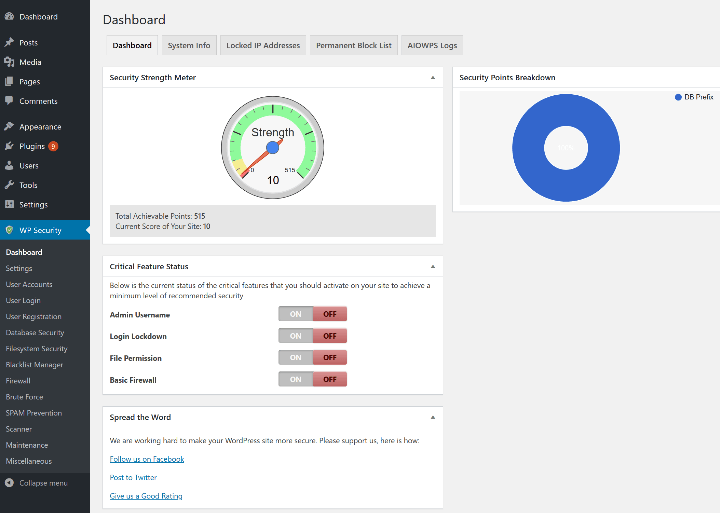Click the Users icon in sidebar

(9, 166)
